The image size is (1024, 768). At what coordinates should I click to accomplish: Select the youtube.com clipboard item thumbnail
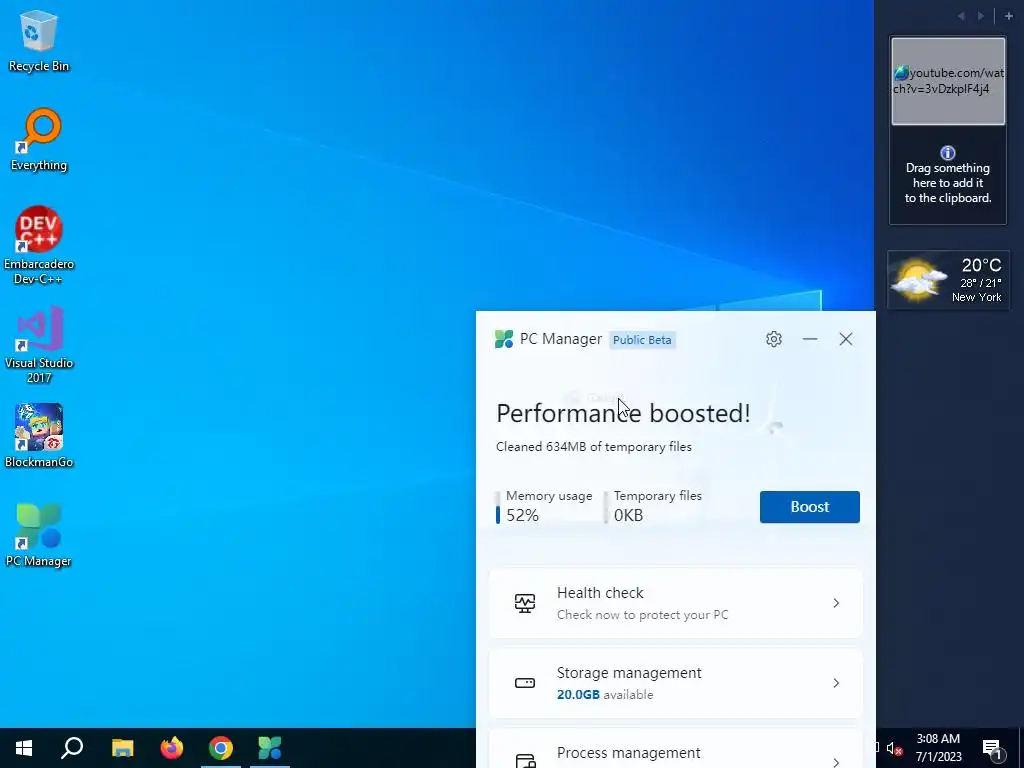pyautogui.click(x=948, y=81)
